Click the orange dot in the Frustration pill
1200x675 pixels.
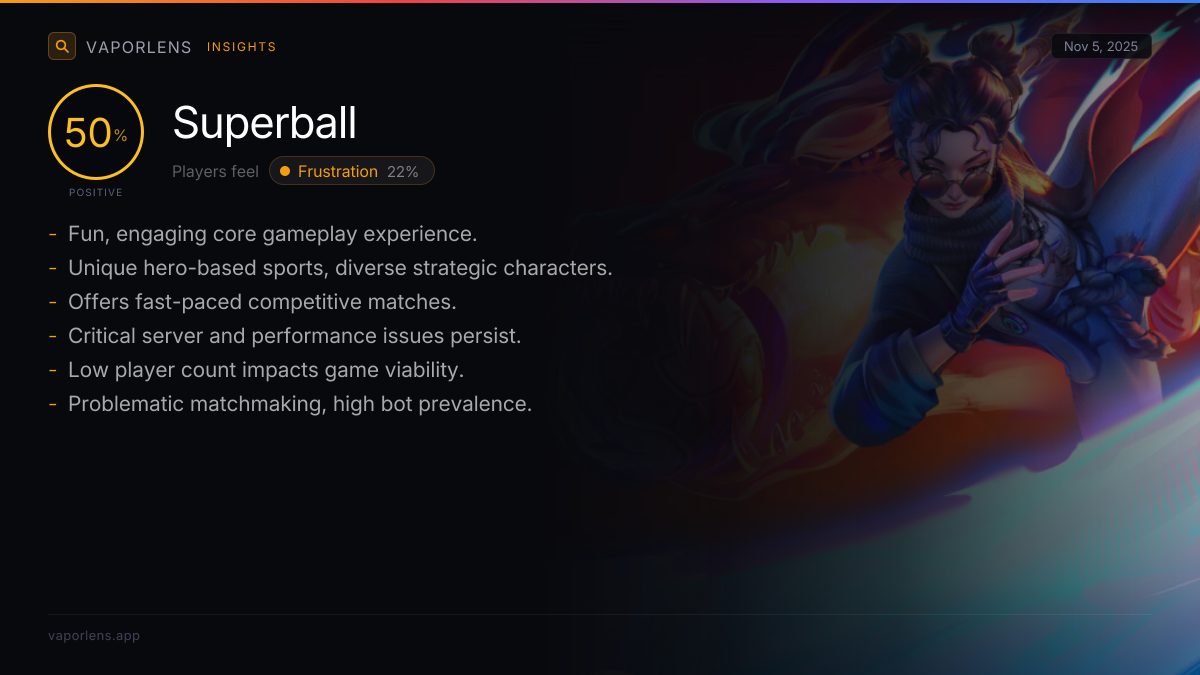(285, 171)
